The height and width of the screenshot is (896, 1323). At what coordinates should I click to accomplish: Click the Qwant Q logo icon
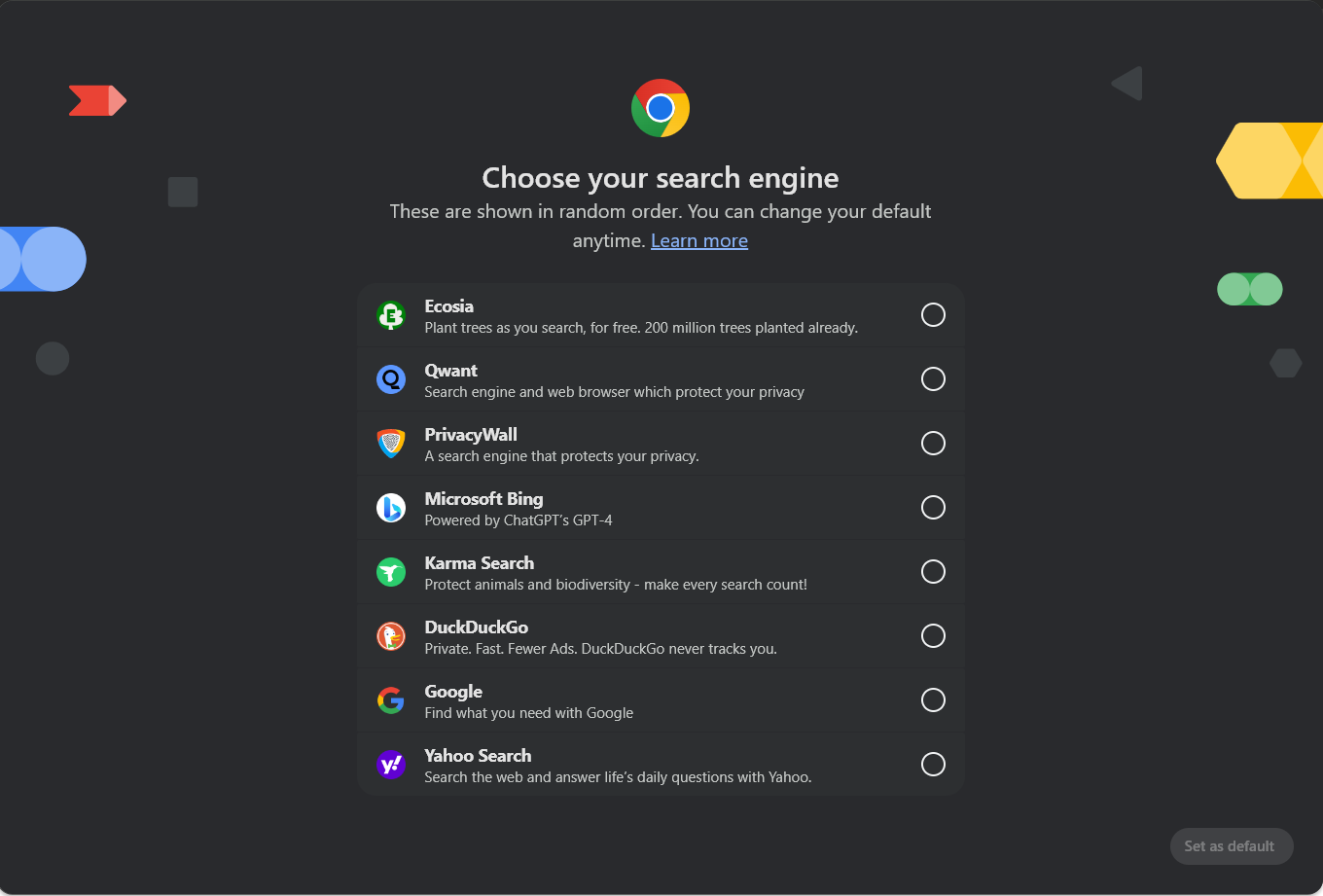coord(391,379)
